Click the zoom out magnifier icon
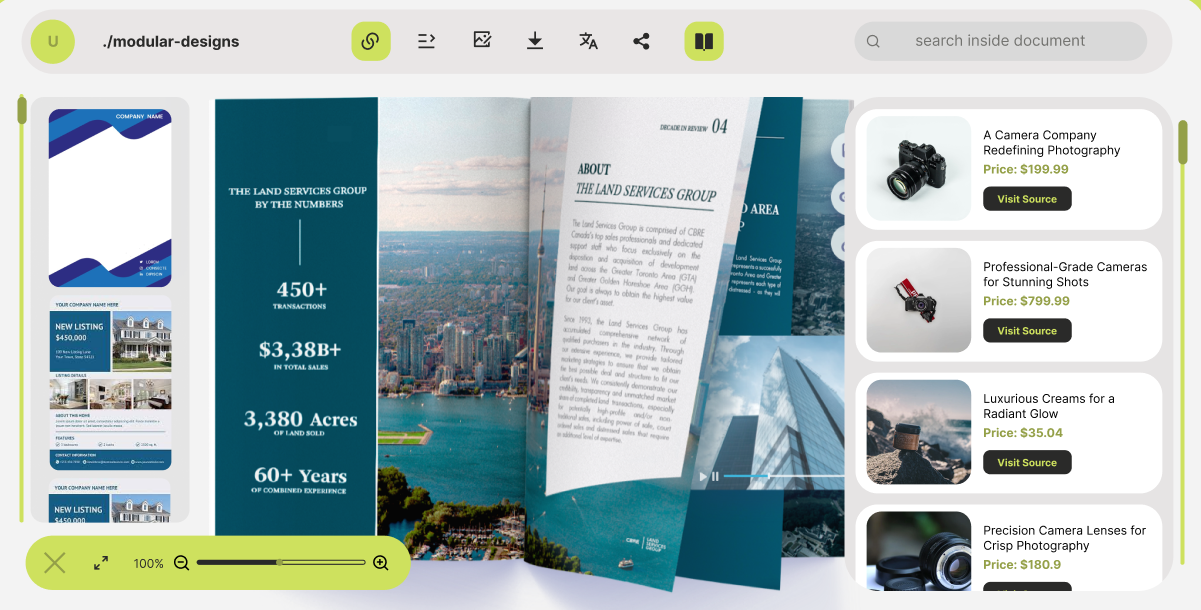Screen dimensions: 1201x610 pos(182,563)
